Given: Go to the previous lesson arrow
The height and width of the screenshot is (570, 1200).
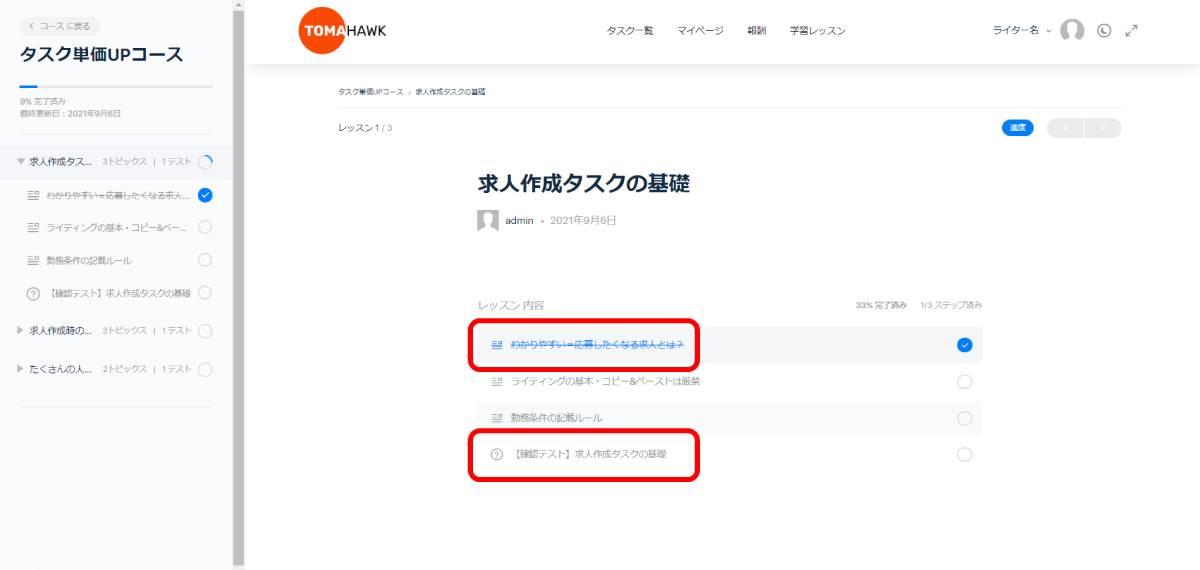Looking at the screenshot, I should pyautogui.click(x=1065, y=128).
